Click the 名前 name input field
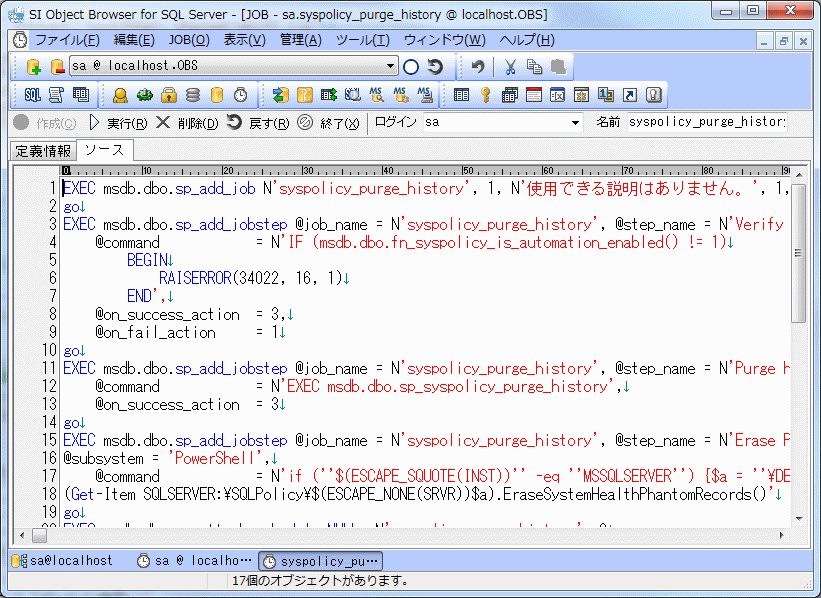821x598 pixels. (x=706, y=122)
